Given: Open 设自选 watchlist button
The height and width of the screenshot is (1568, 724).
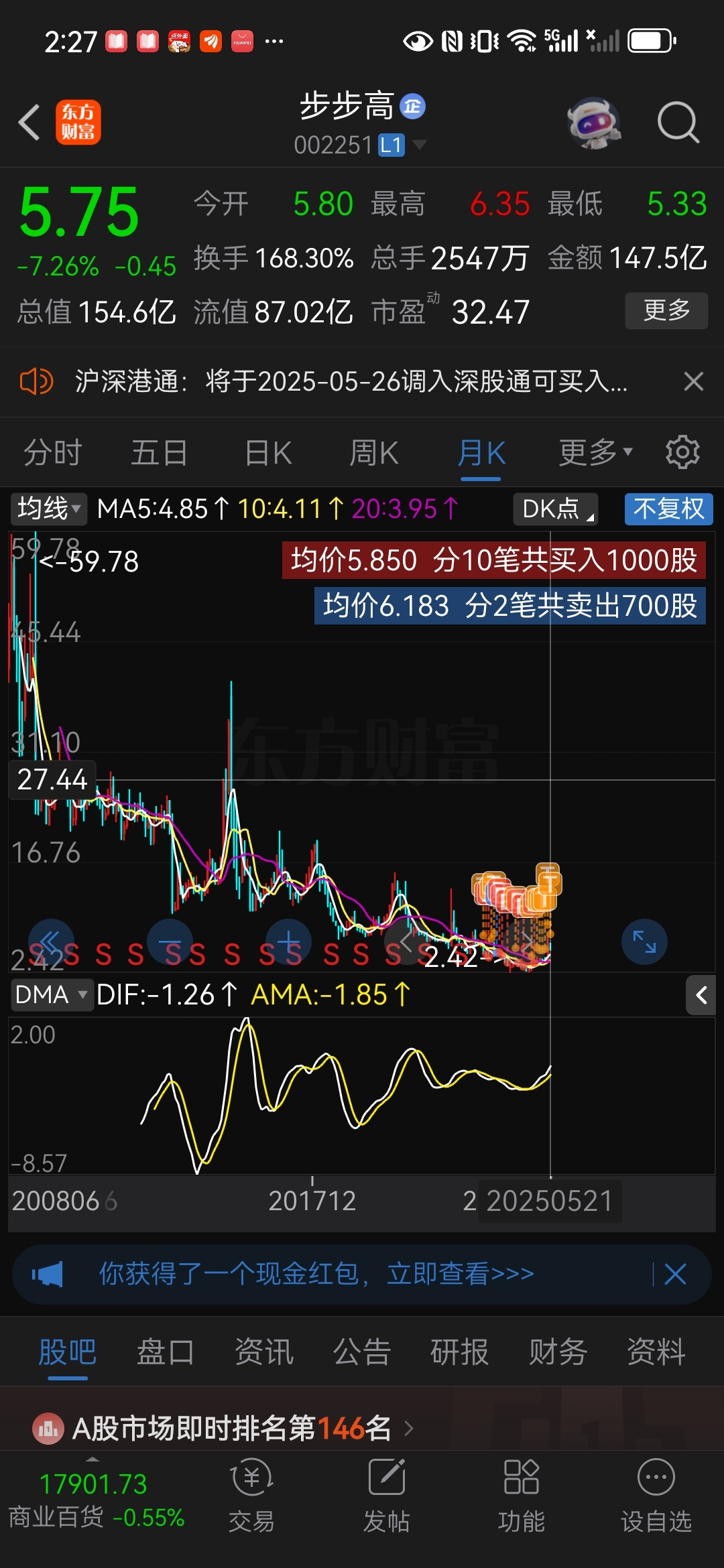Looking at the screenshot, I should (656, 1497).
